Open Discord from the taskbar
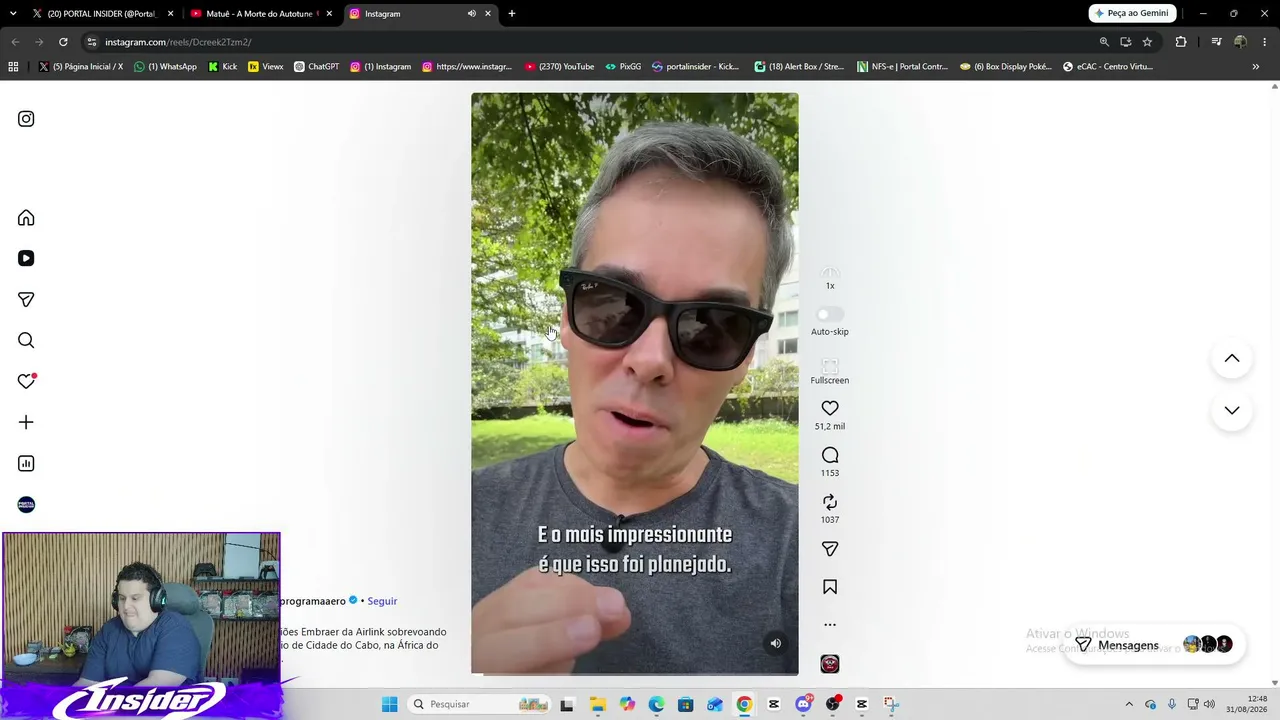 click(x=803, y=704)
